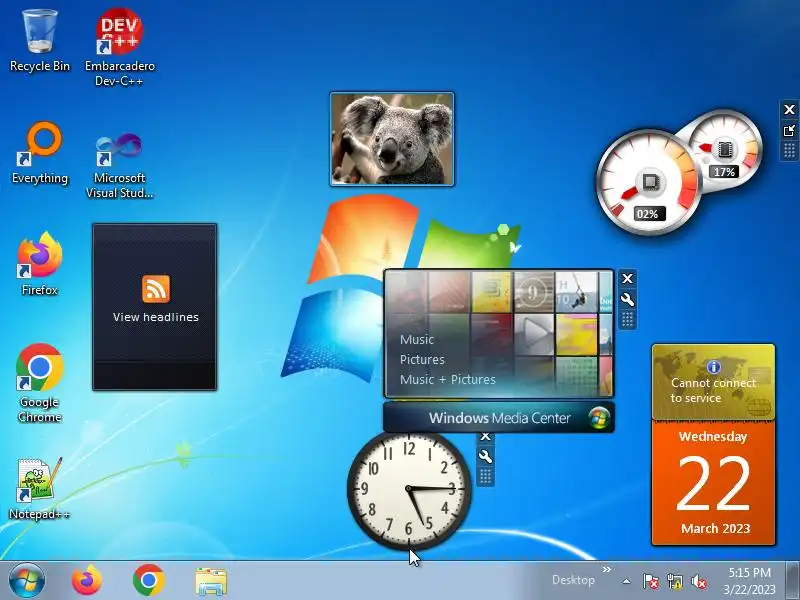The width and height of the screenshot is (800, 600).
Task: Grab the clock gadget drag handle
Action: pos(486,477)
